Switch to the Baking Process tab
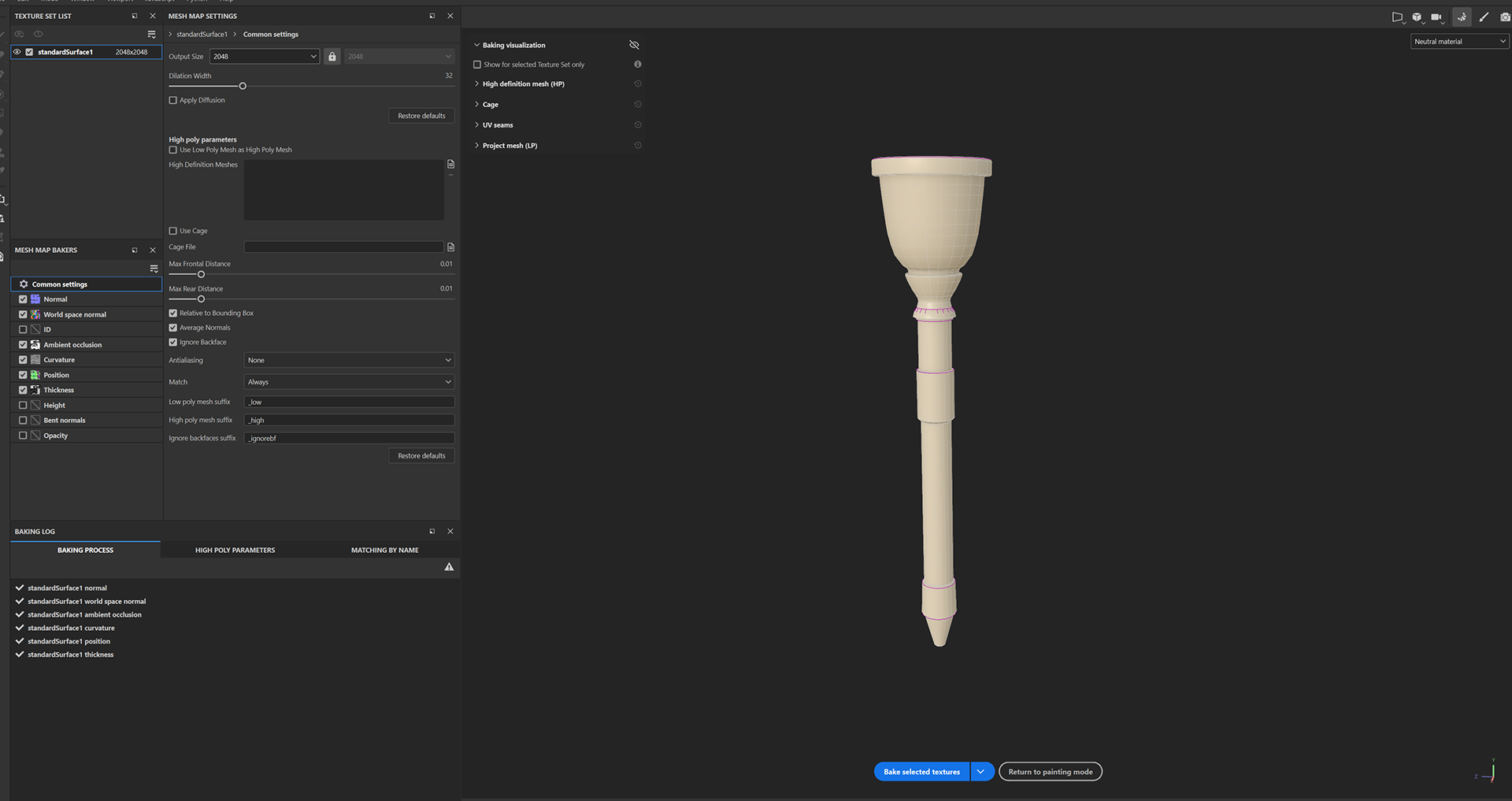 point(85,550)
